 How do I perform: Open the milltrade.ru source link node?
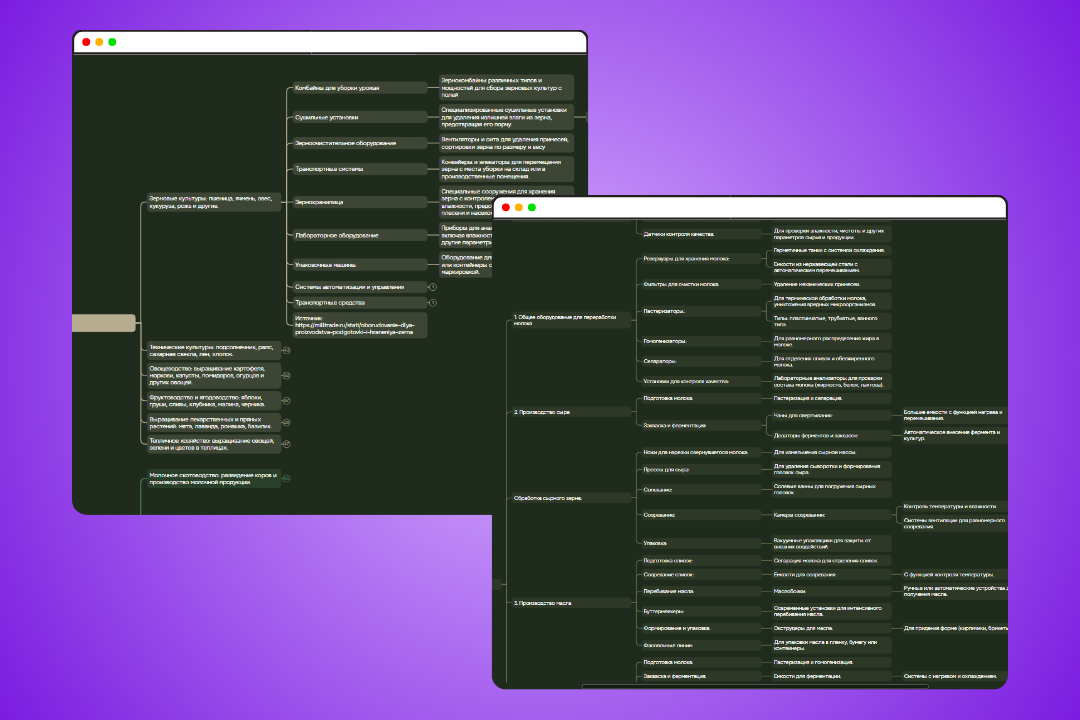(360, 325)
